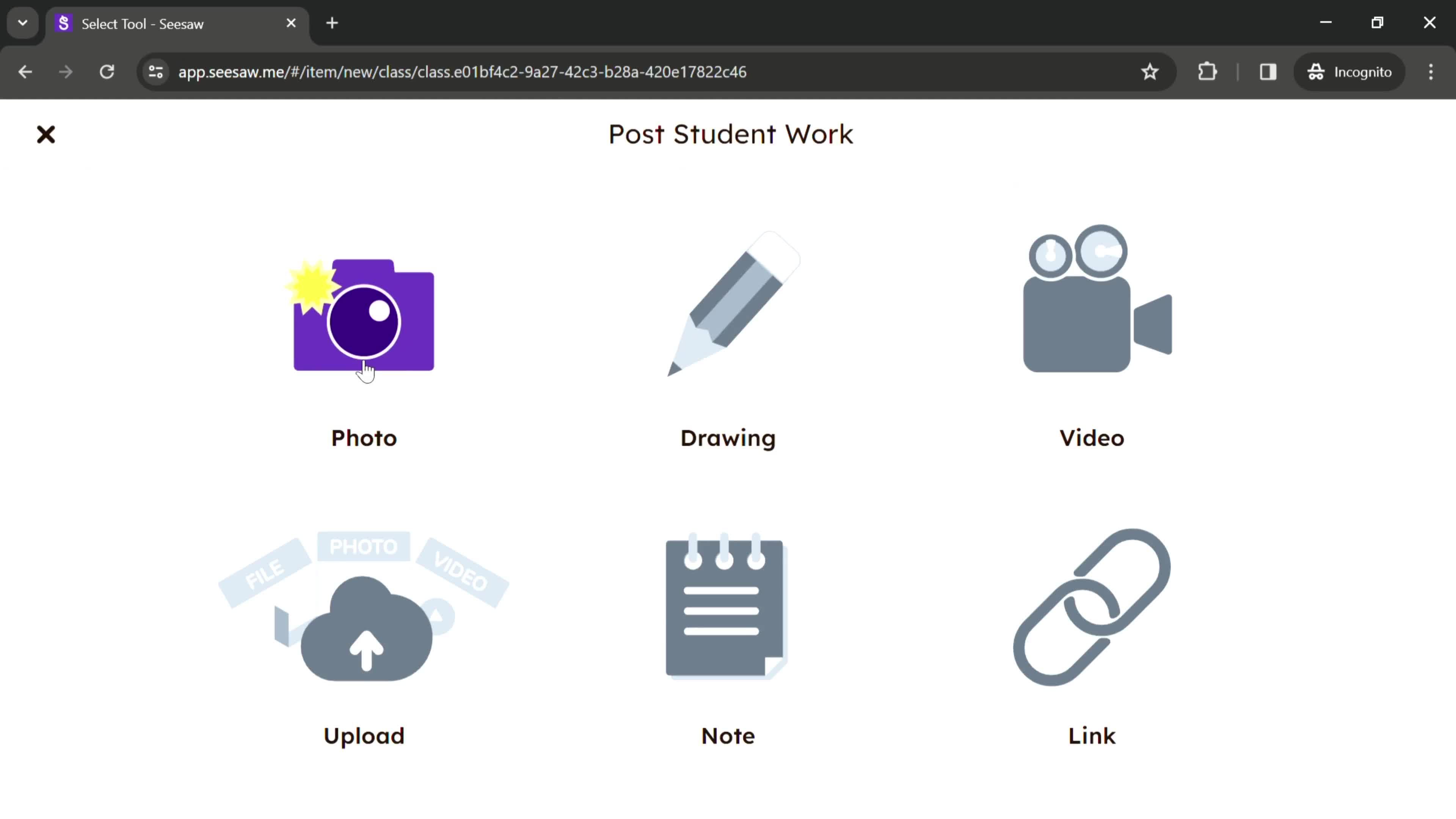Screen dimensions: 1456x819
Task: Navigate back using browser back button
Action: [x=25, y=71]
